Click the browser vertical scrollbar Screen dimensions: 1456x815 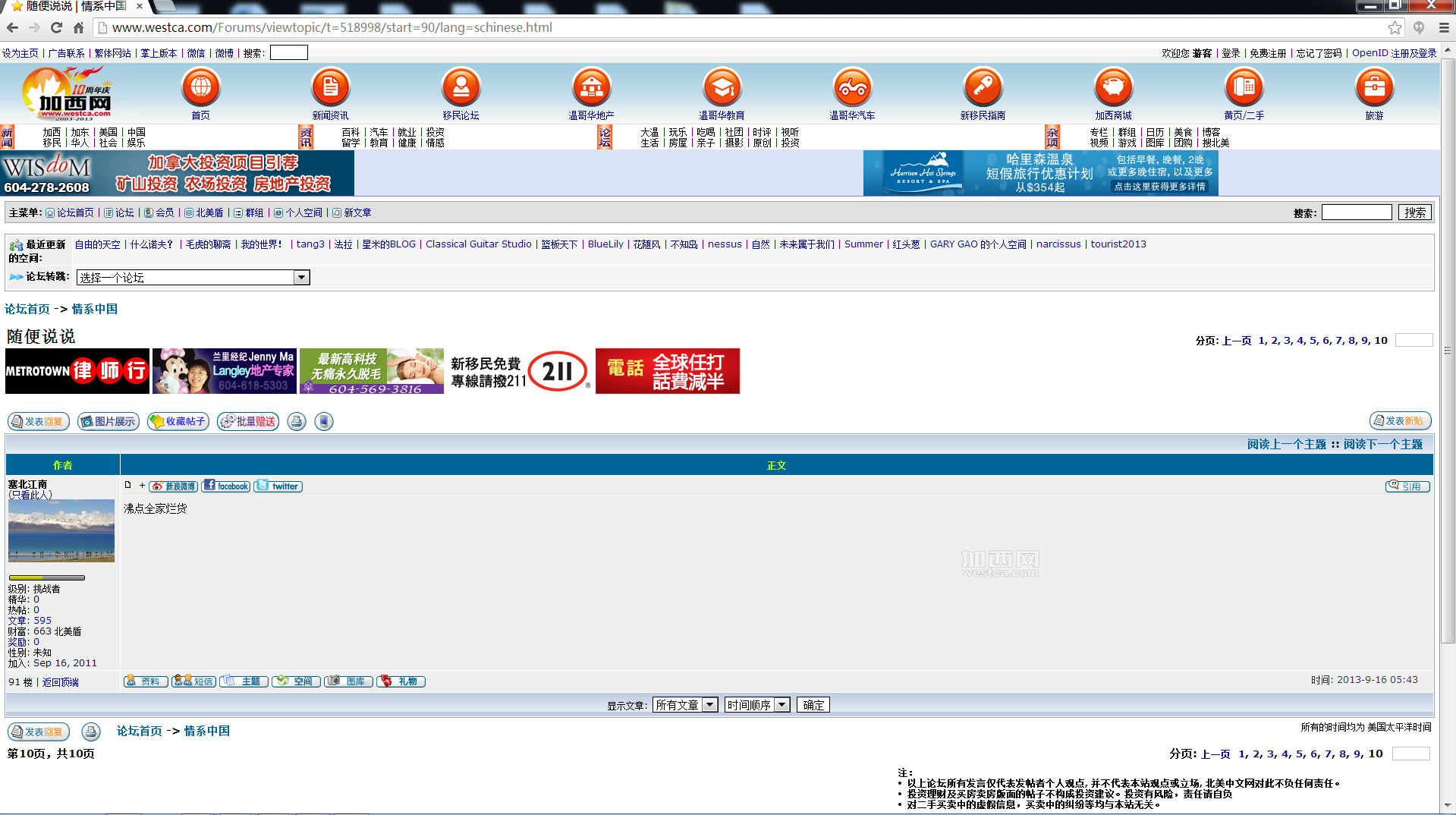pos(1448,349)
